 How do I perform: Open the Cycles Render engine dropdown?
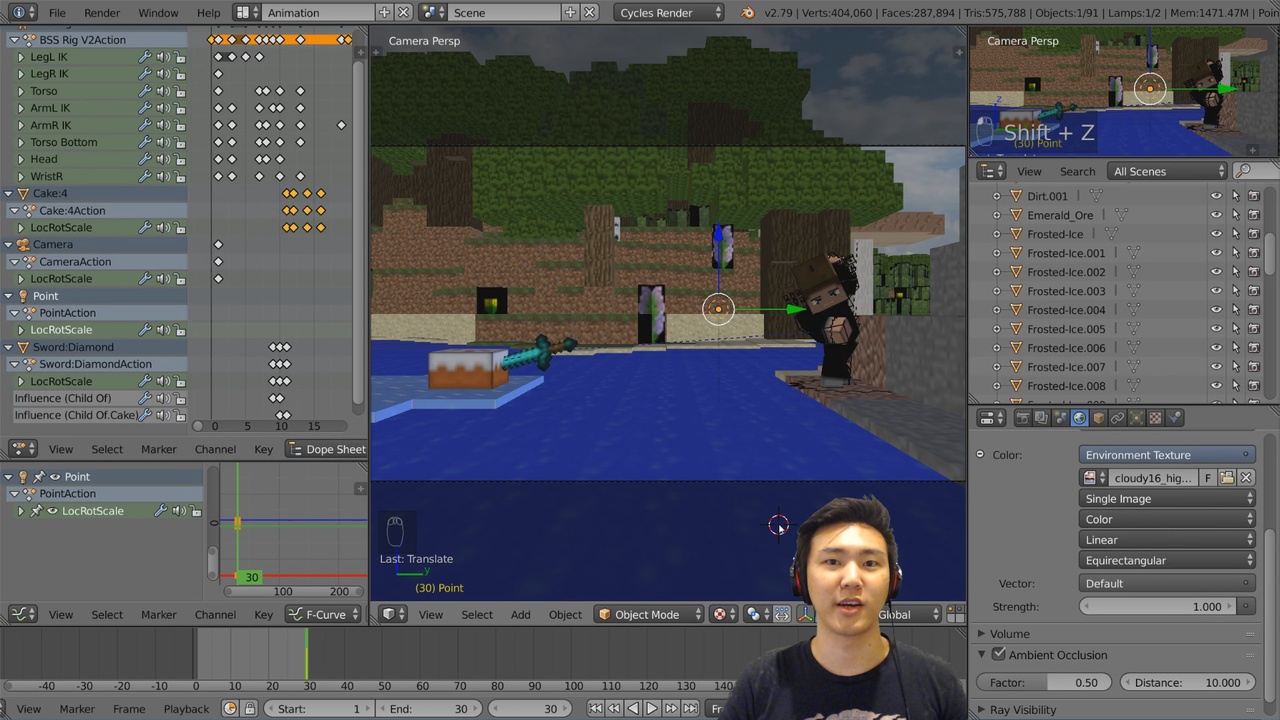(x=669, y=13)
